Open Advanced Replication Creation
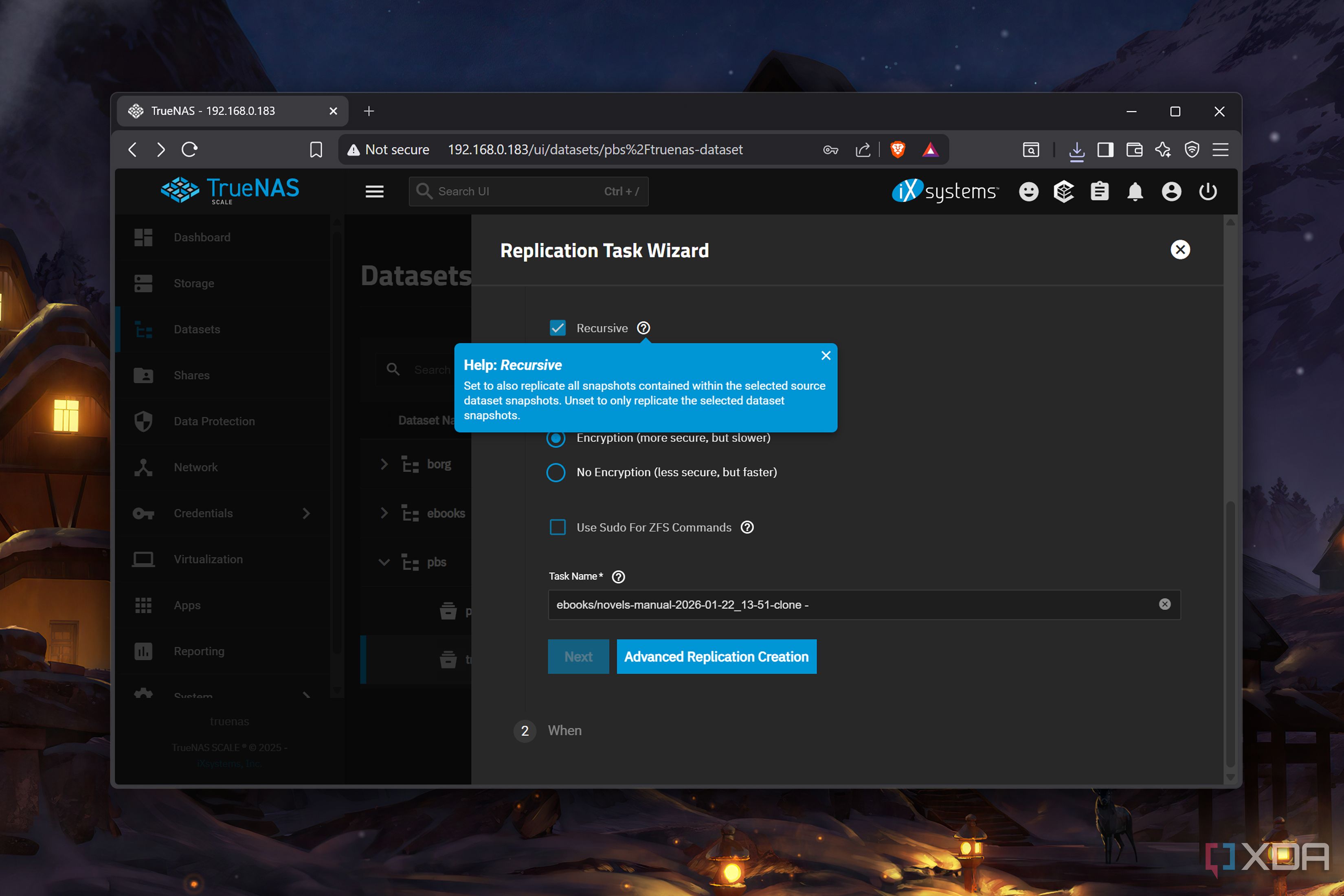The image size is (1344, 896). [x=716, y=657]
